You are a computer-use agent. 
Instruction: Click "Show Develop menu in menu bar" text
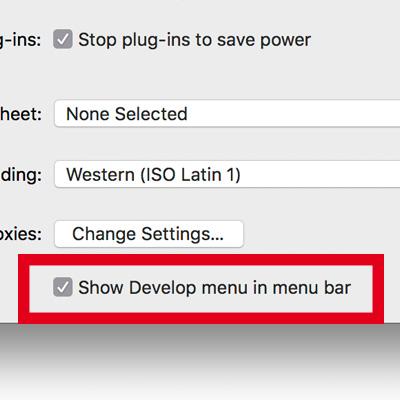[x=214, y=288]
